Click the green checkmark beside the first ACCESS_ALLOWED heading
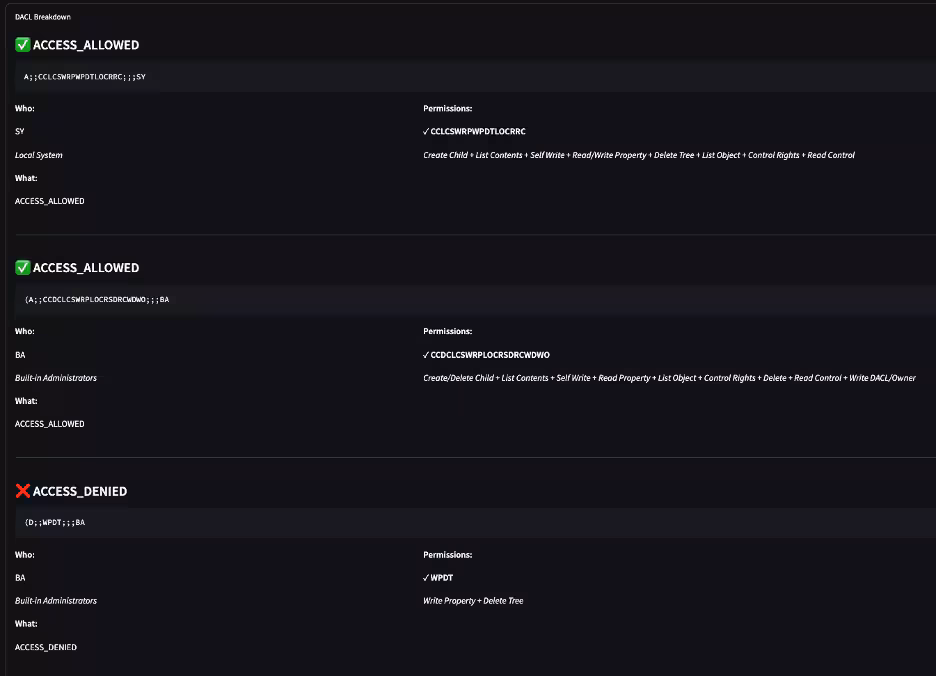 [x=23, y=45]
